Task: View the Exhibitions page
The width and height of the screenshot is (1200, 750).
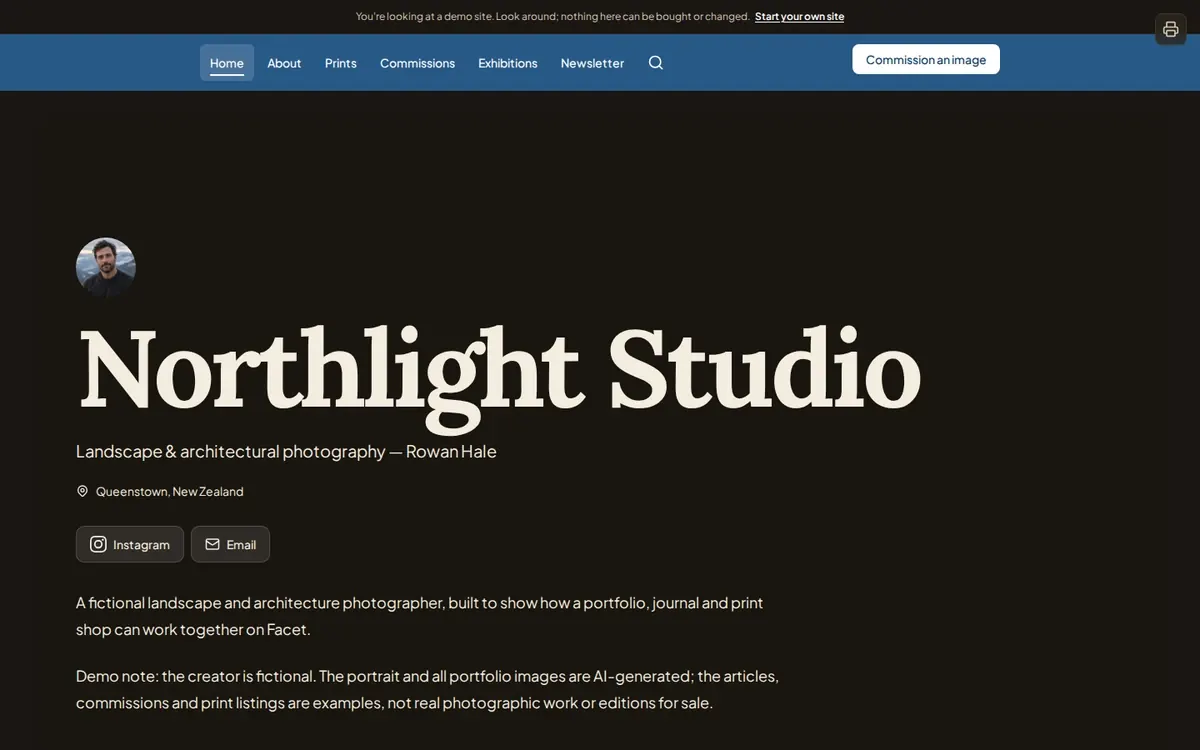Action: (508, 63)
